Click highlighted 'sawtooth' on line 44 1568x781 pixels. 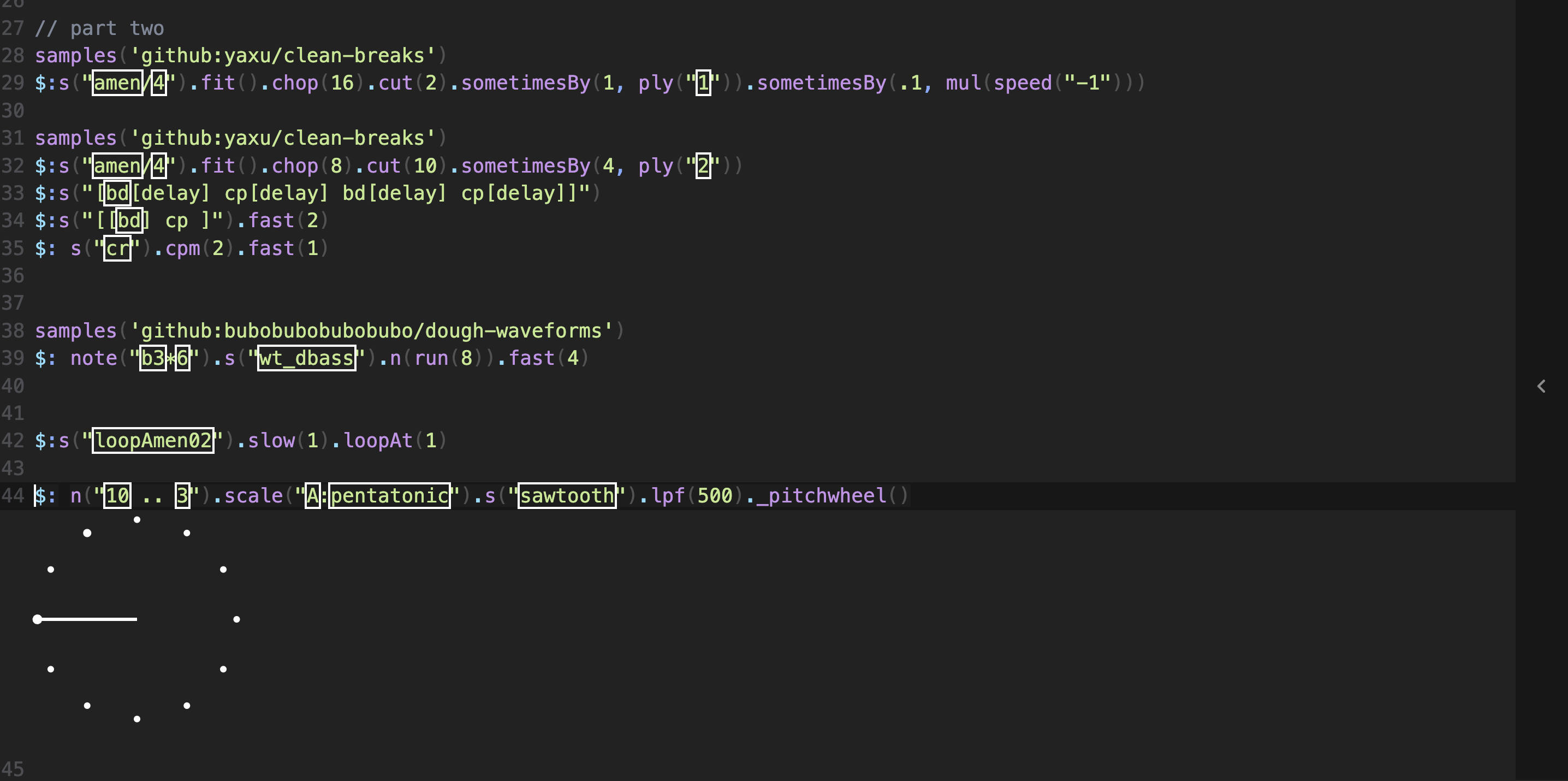point(567,495)
